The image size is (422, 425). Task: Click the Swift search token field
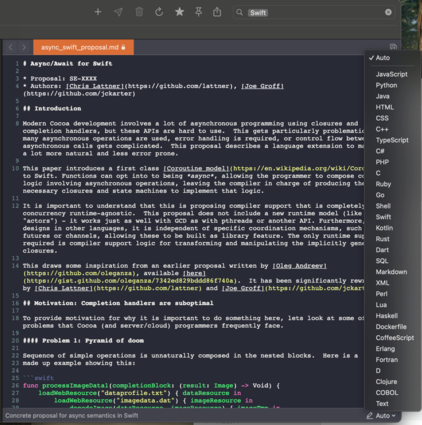coord(258,13)
